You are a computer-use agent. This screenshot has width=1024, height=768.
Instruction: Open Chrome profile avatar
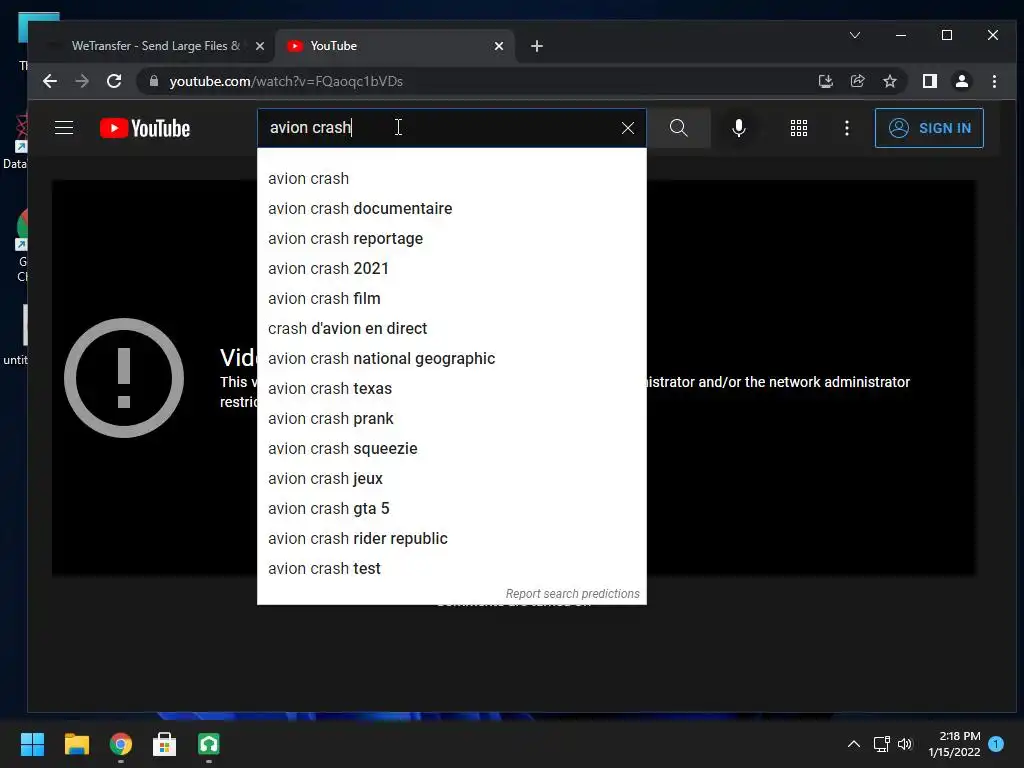[962, 81]
